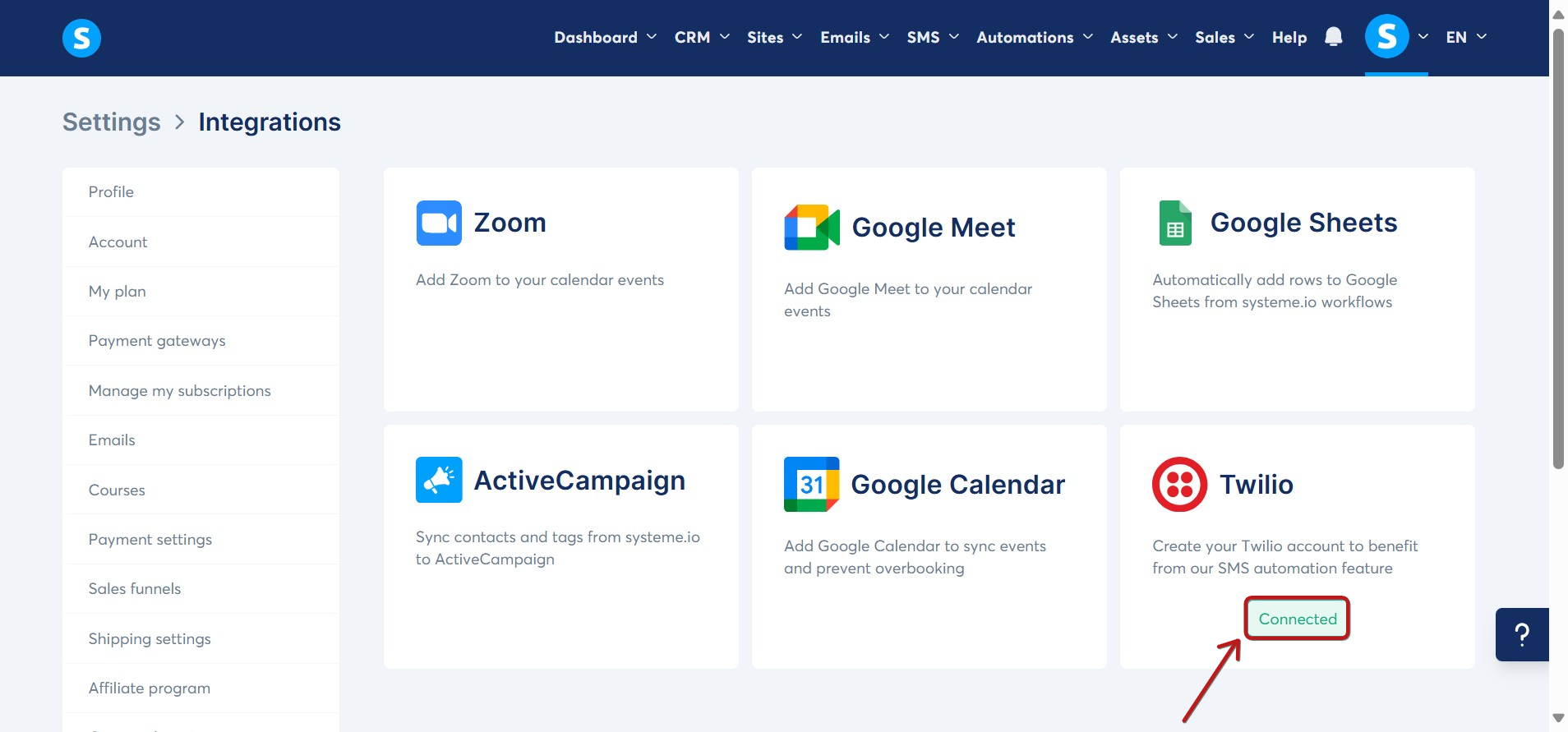Click the scrollbar down arrow

[x=1558, y=718]
